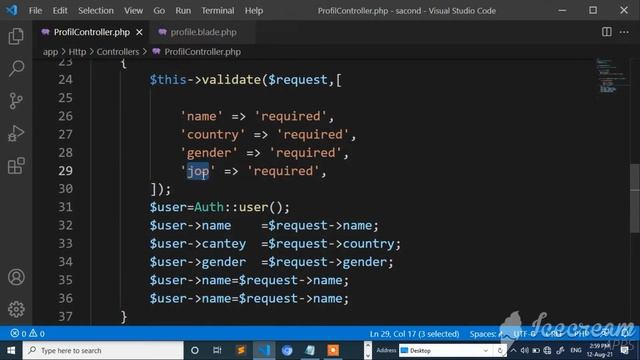Open the Manage gear icon

coord(16,309)
